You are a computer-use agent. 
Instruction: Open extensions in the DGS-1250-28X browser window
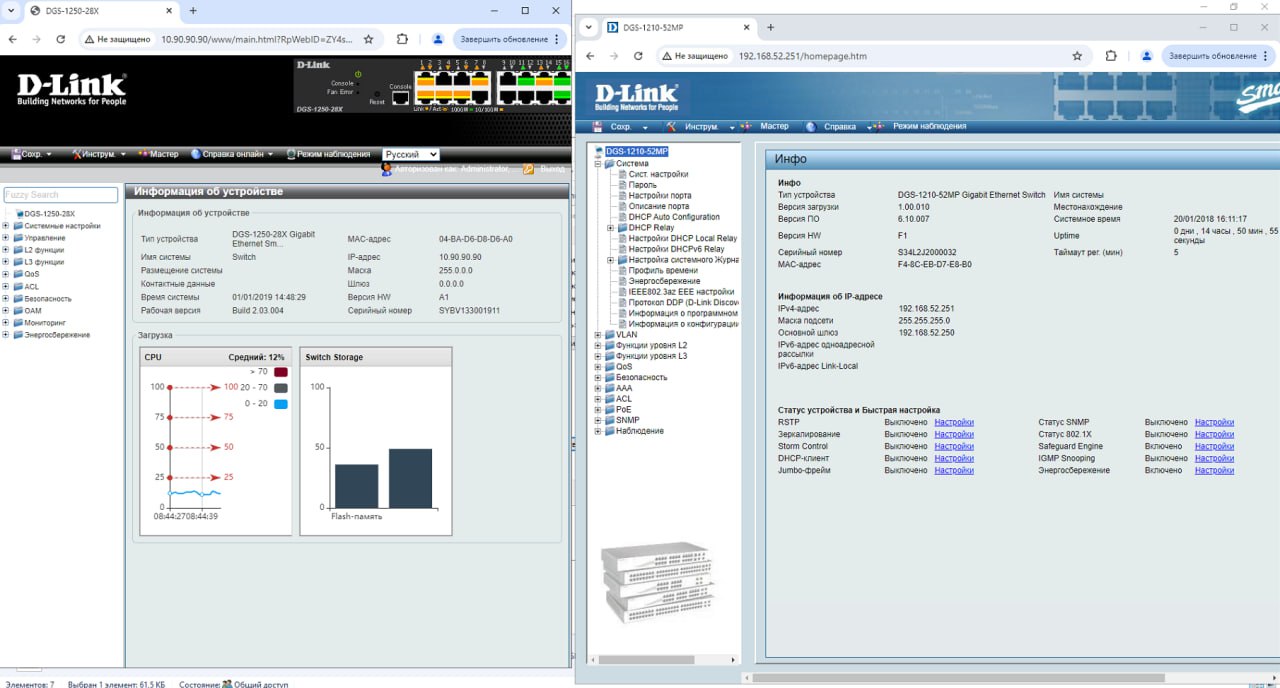click(402, 39)
